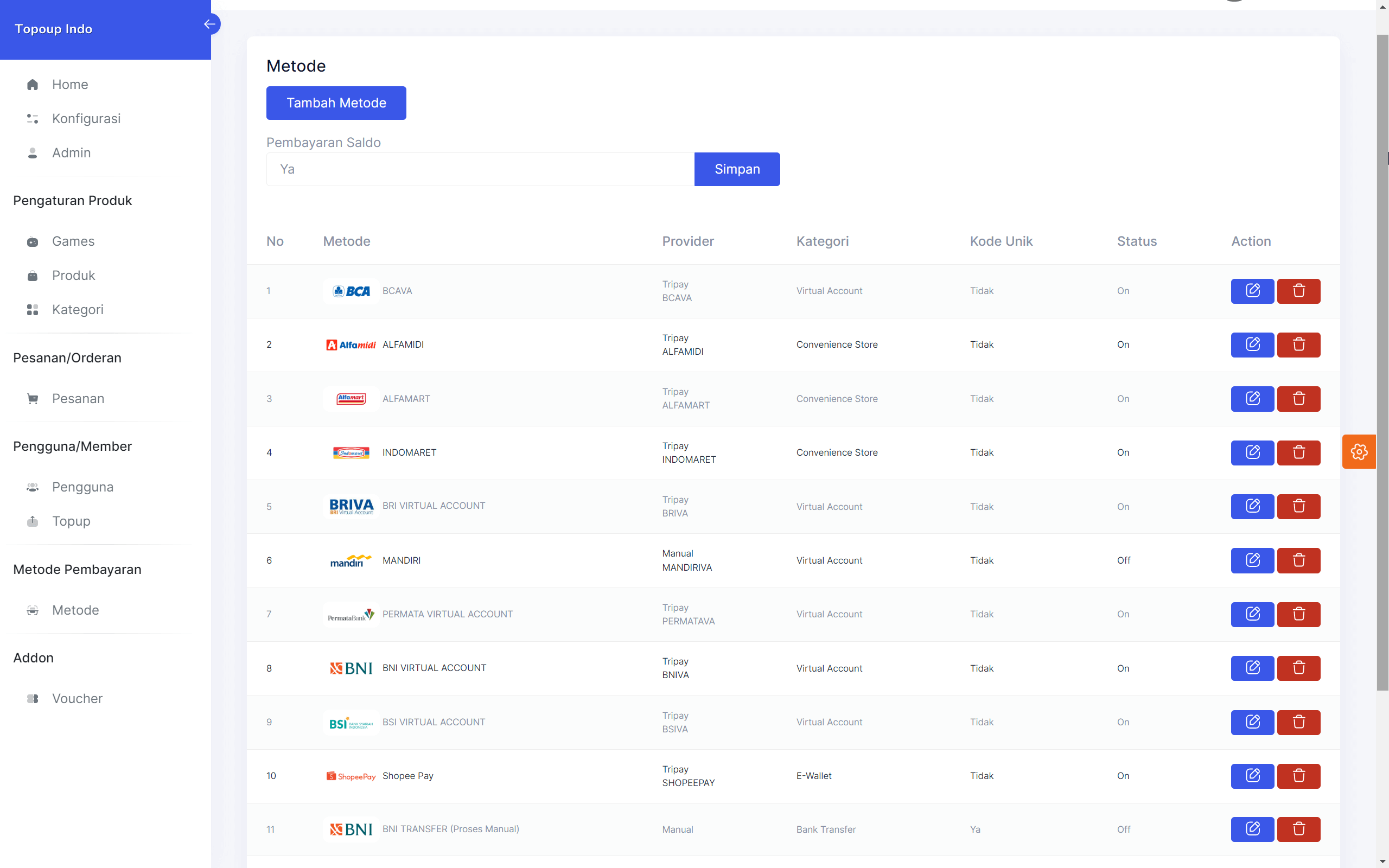This screenshot has height=868, width=1389.
Task: Click the Tambah Metode button
Action: (x=336, y=103)
